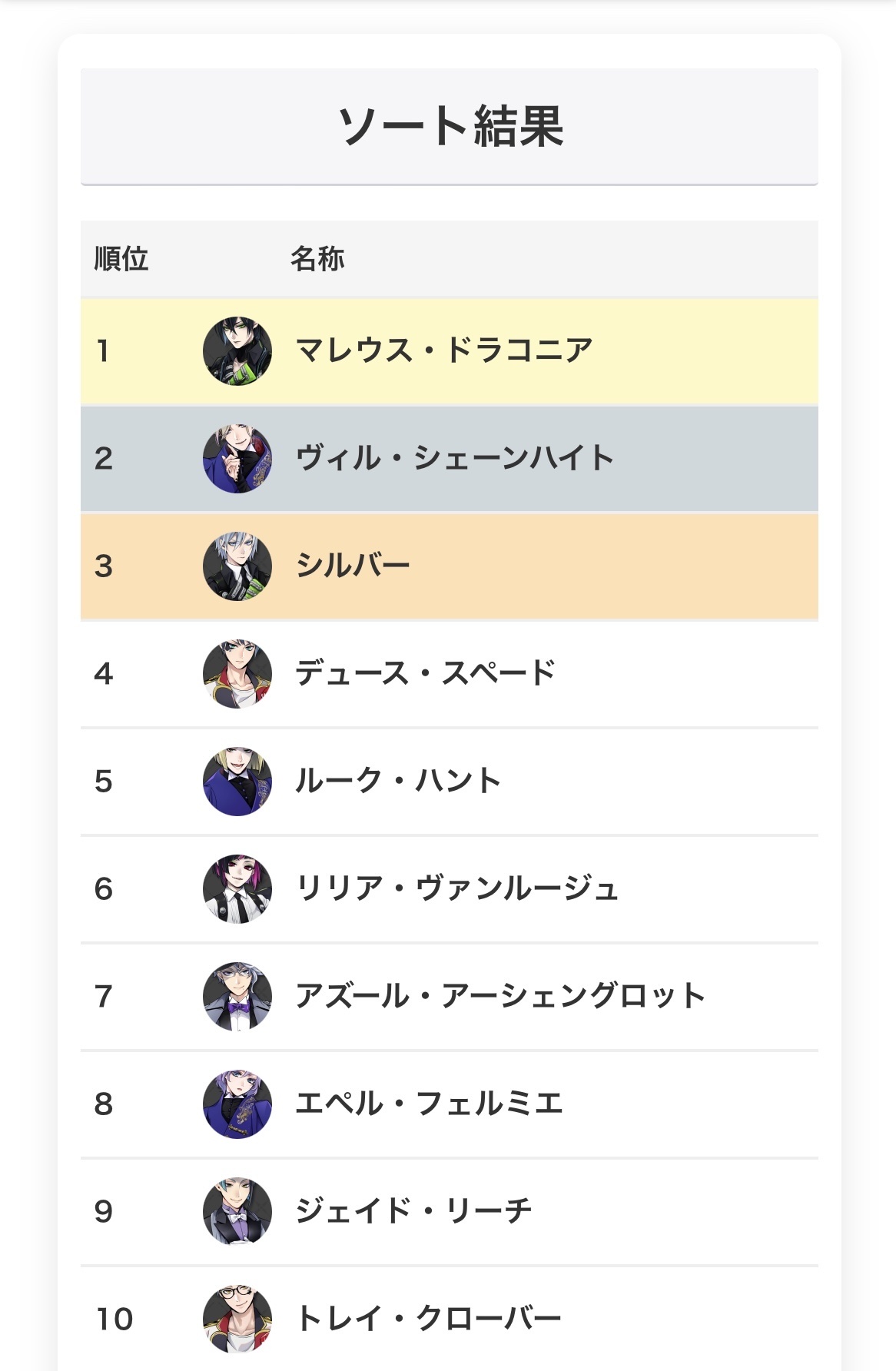Select the name ヴィル・シェーンハイト
Image resolution: width=896 pixels, height=1371 pixels.
(455, 458)
